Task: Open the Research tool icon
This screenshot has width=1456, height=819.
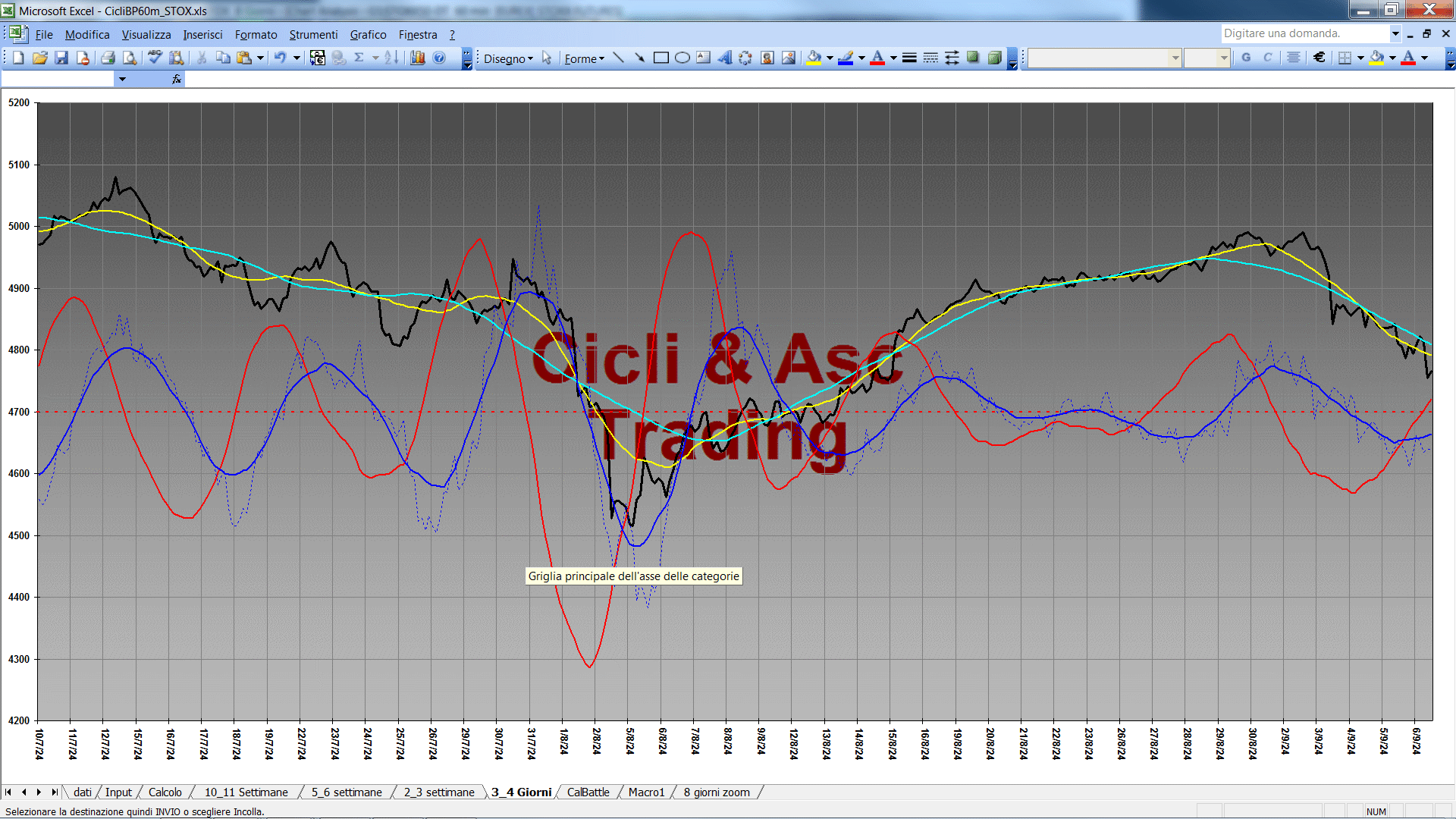Action: [x=177, y=58]
